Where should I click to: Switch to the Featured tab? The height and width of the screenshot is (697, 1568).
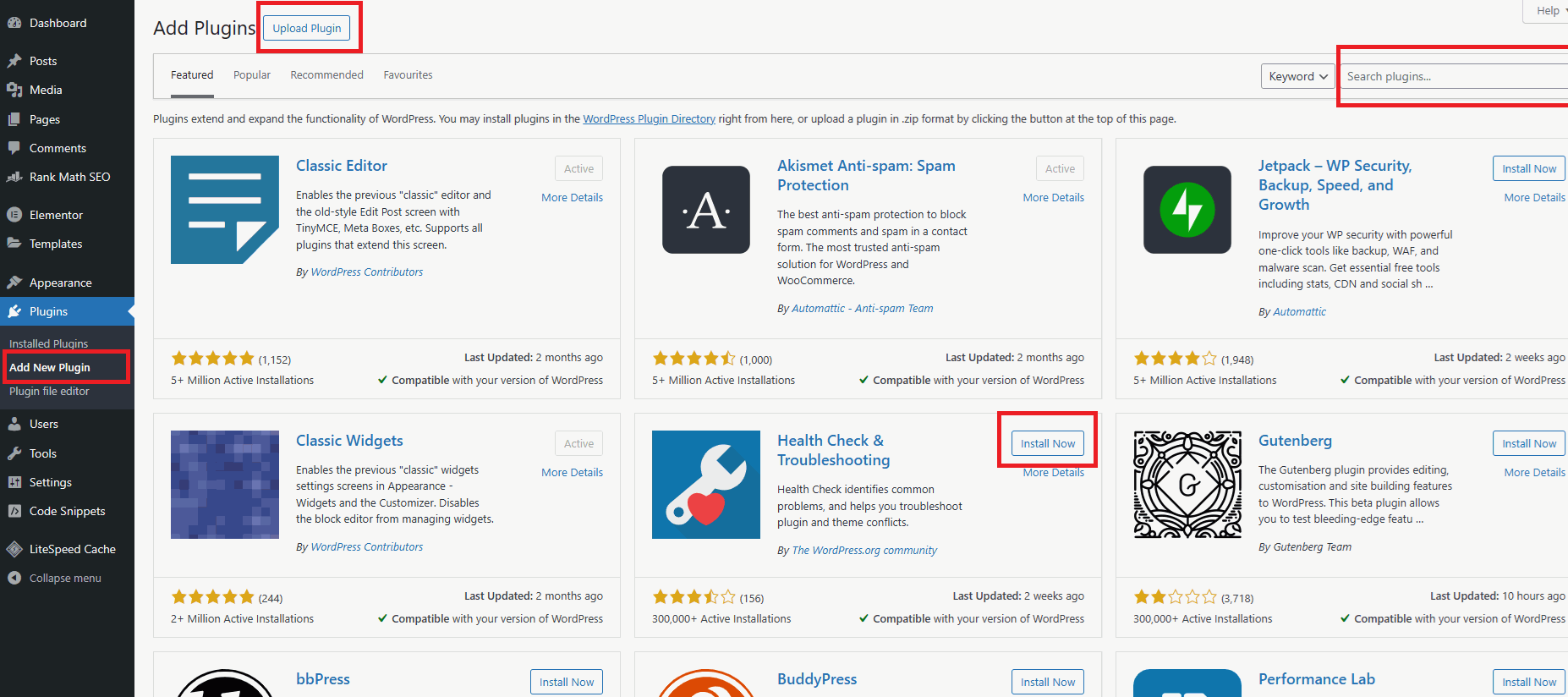point(192,75)
